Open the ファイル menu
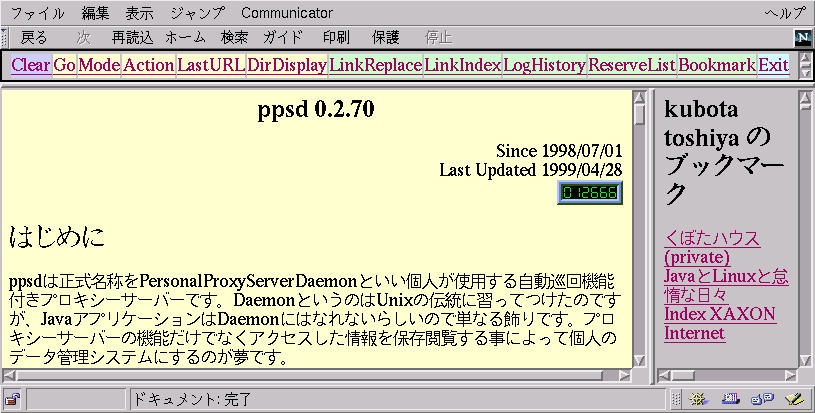 [36, 13]
